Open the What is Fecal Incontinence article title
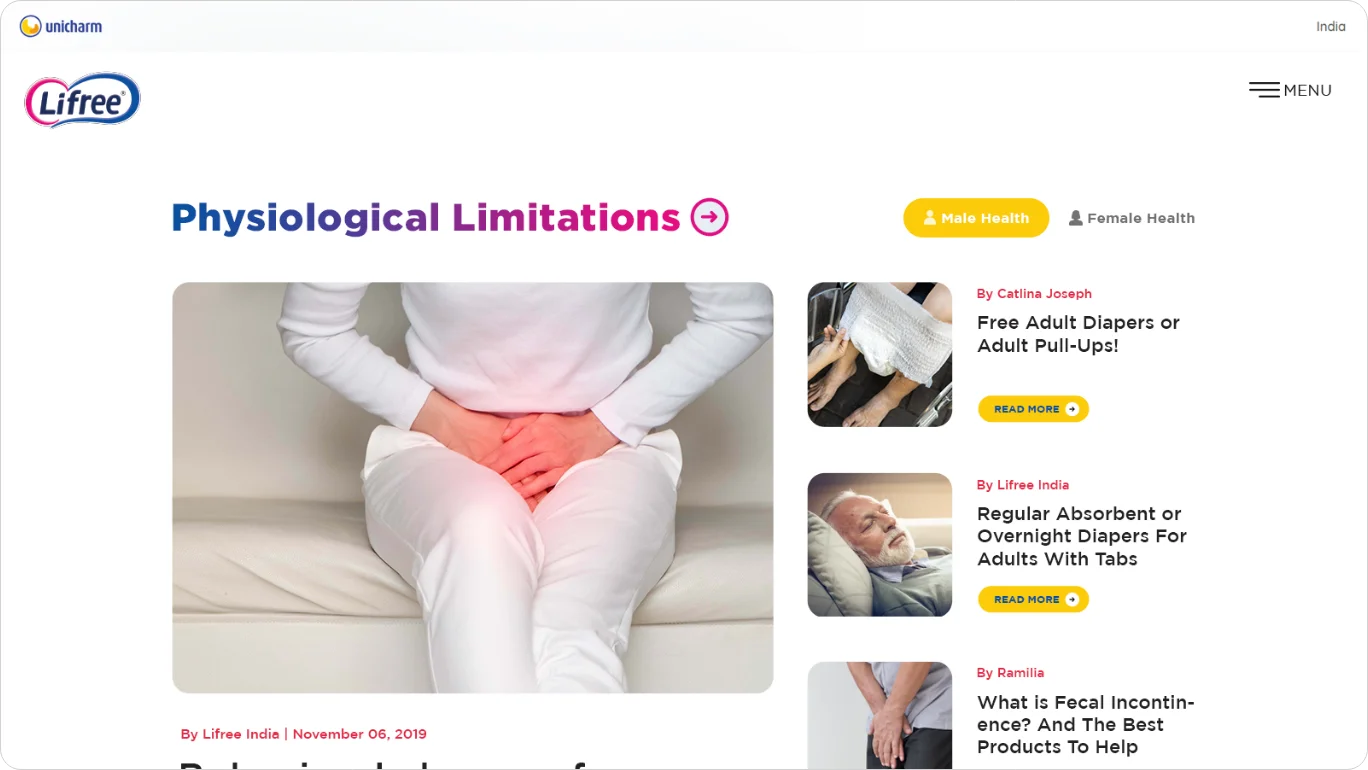1368x770 pixels. point(1086,725)
